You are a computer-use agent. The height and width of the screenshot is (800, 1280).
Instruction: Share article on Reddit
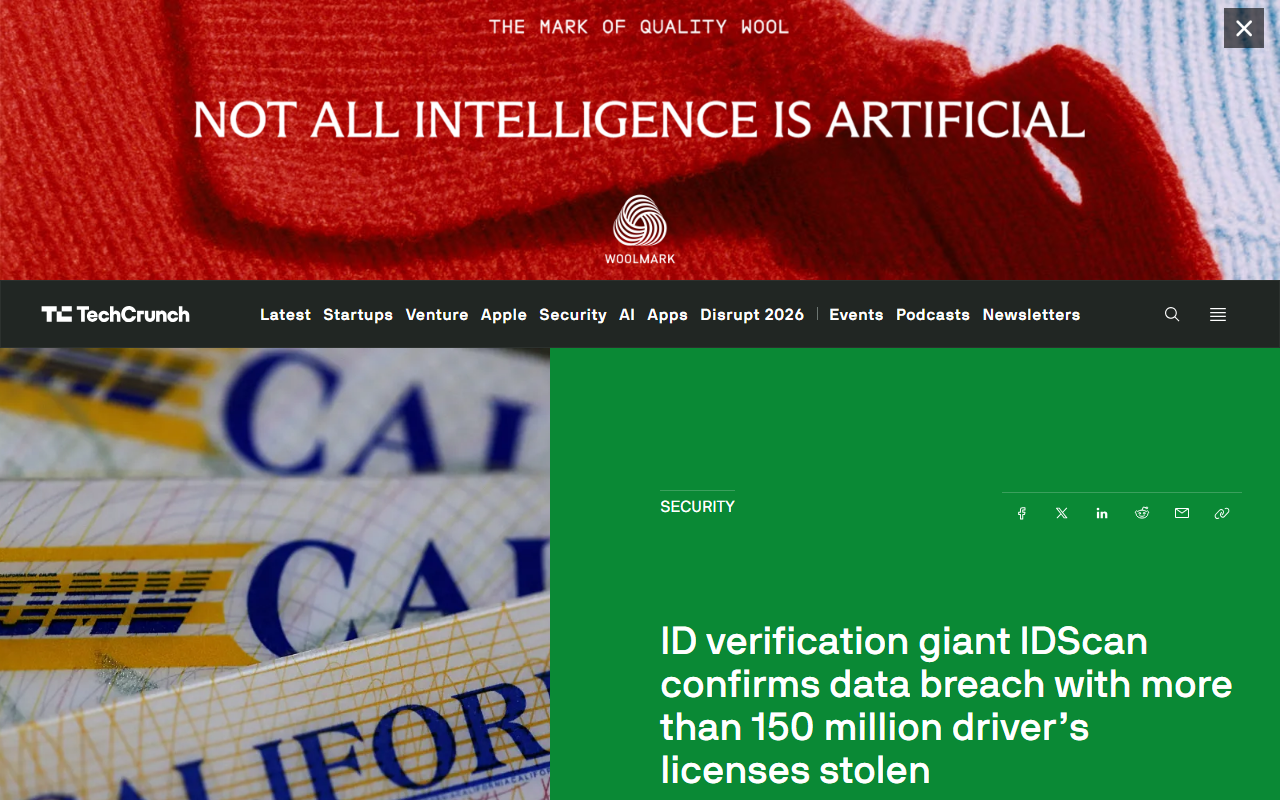pyautogui.click(x=1142, y=513)
